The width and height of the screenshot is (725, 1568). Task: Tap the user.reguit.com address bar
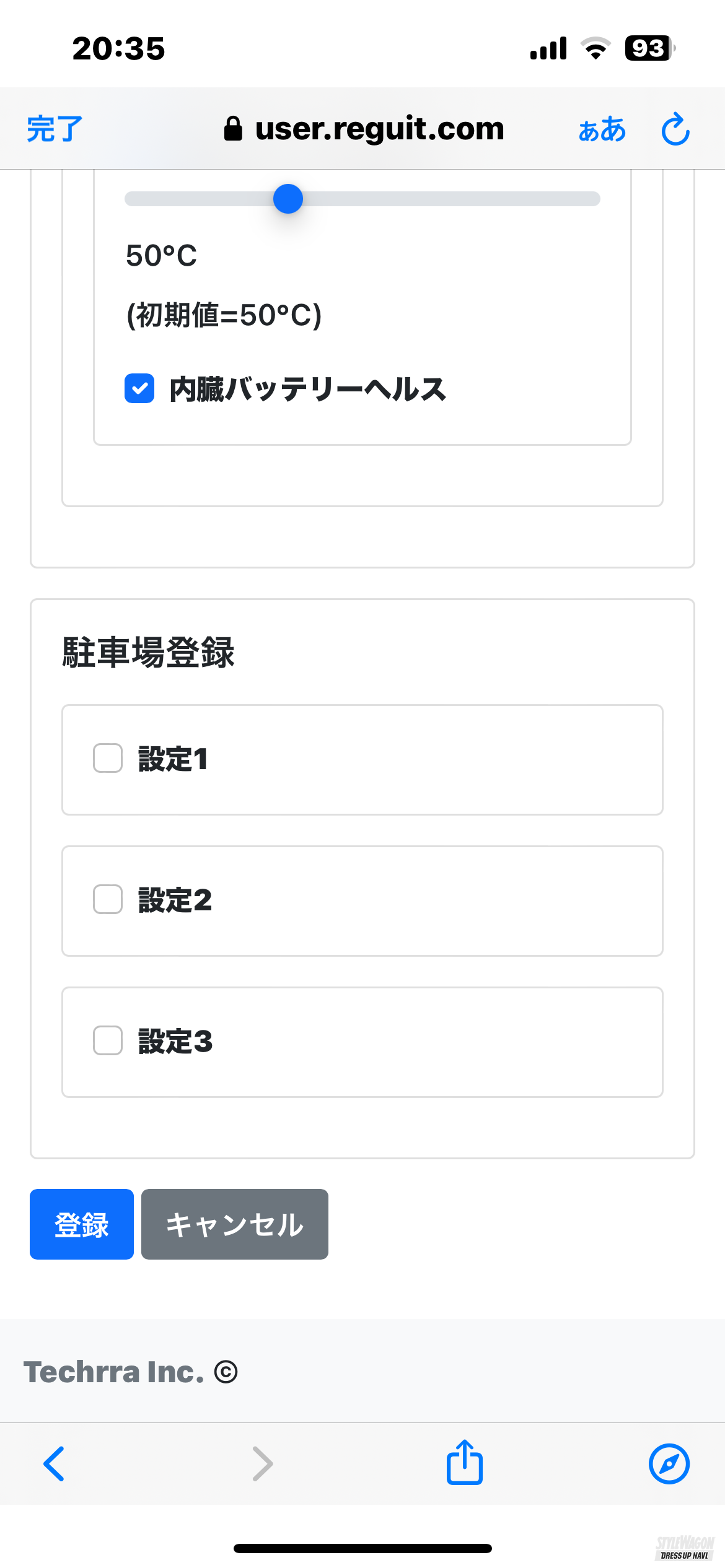379,129
